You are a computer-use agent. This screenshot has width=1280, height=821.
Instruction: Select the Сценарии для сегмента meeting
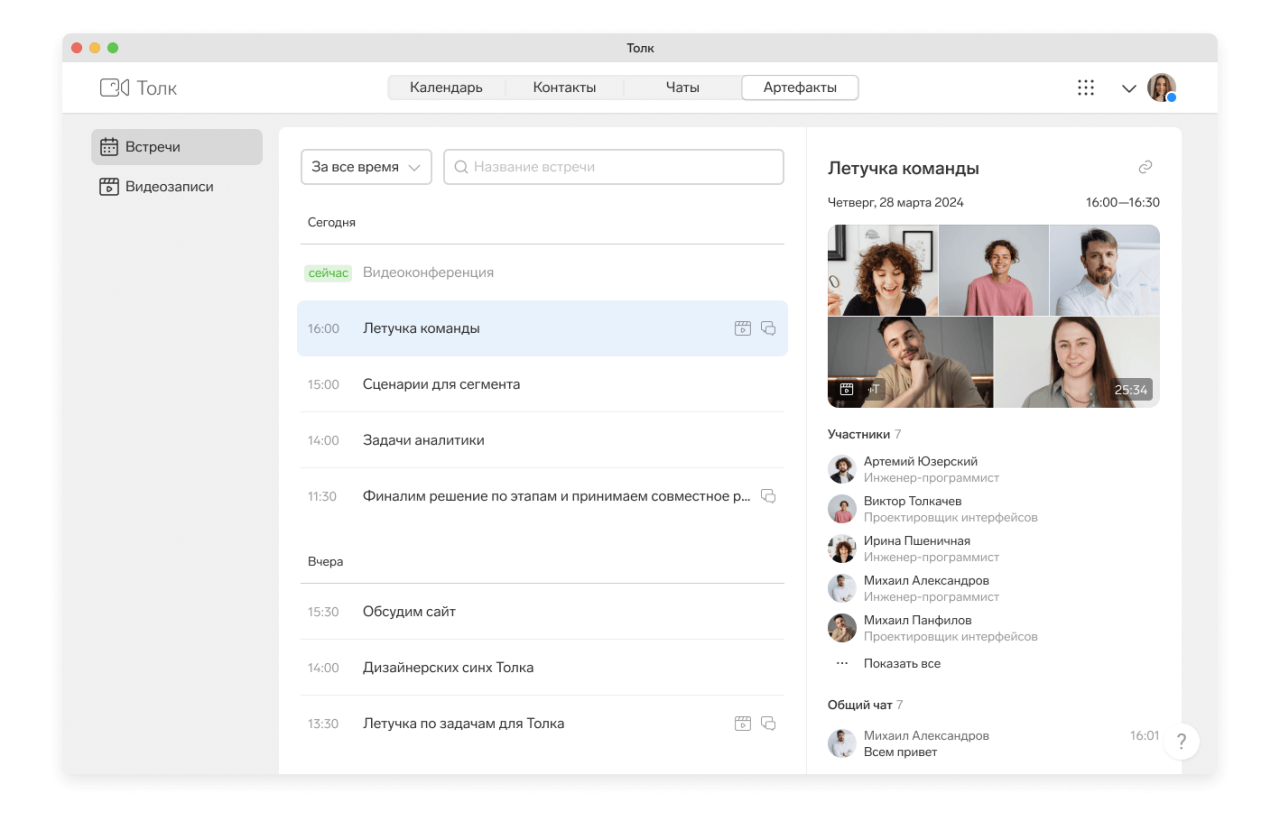point(441,384)
